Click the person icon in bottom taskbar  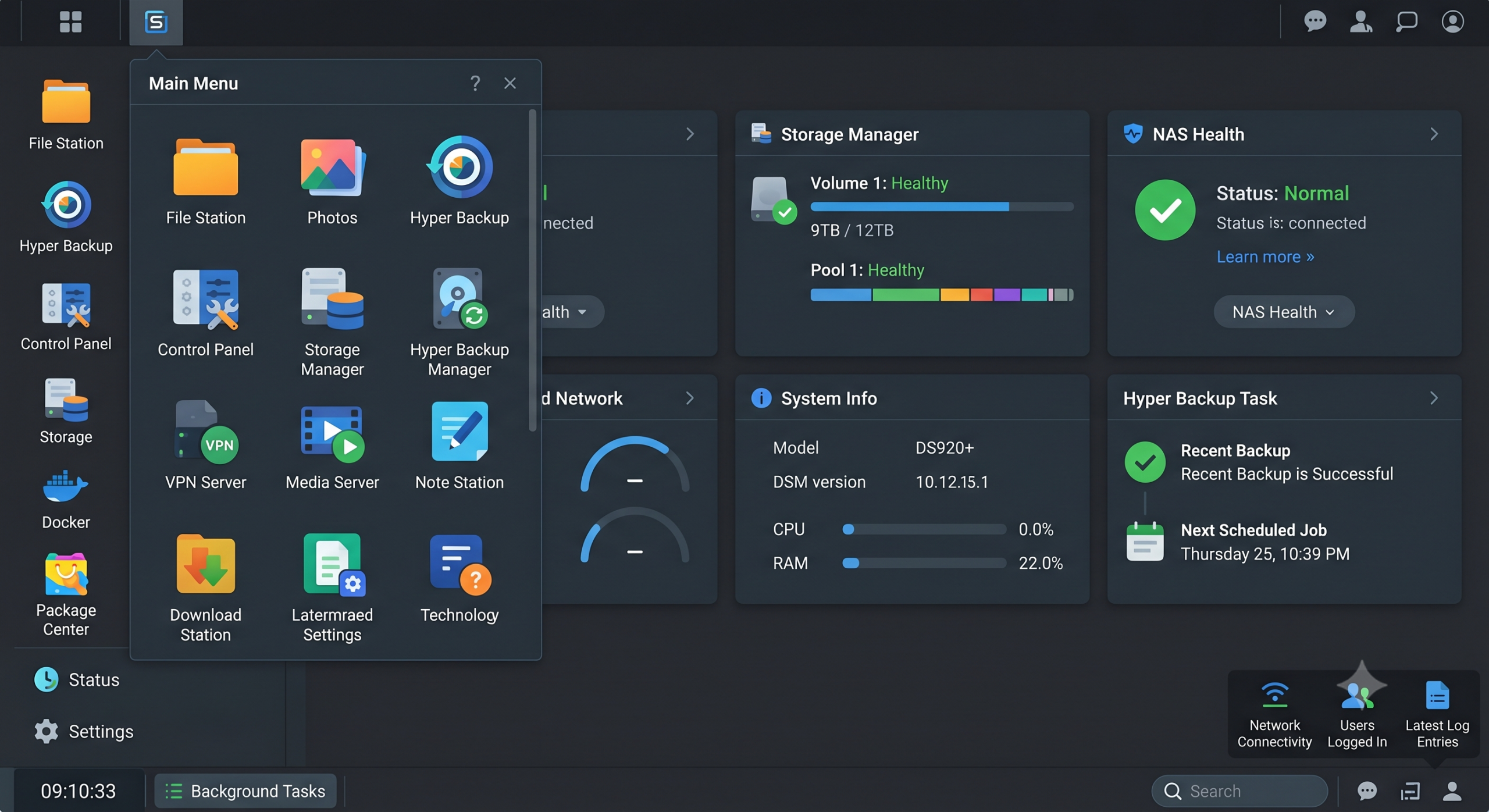click(1452, 791)
